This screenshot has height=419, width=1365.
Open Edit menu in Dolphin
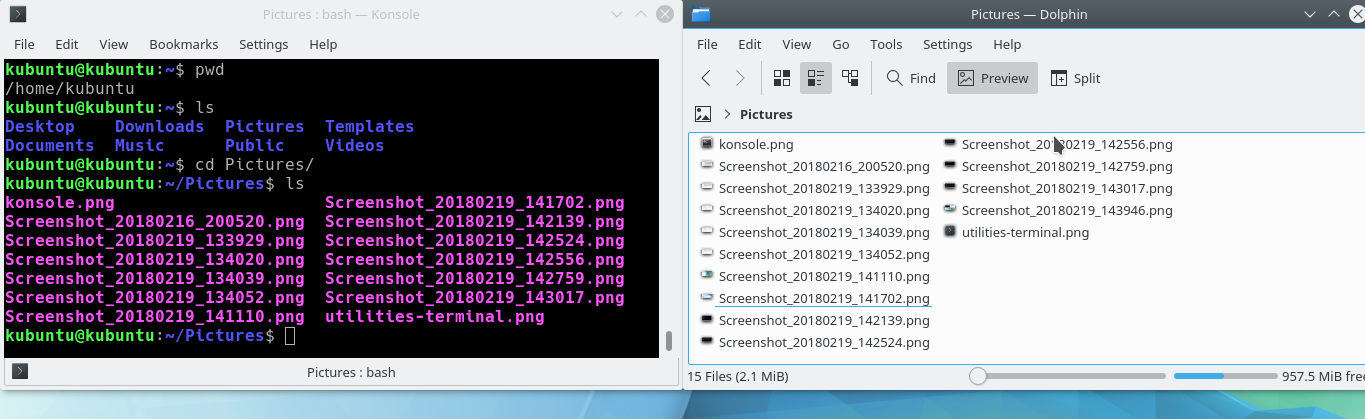click(x=750, y=44)
